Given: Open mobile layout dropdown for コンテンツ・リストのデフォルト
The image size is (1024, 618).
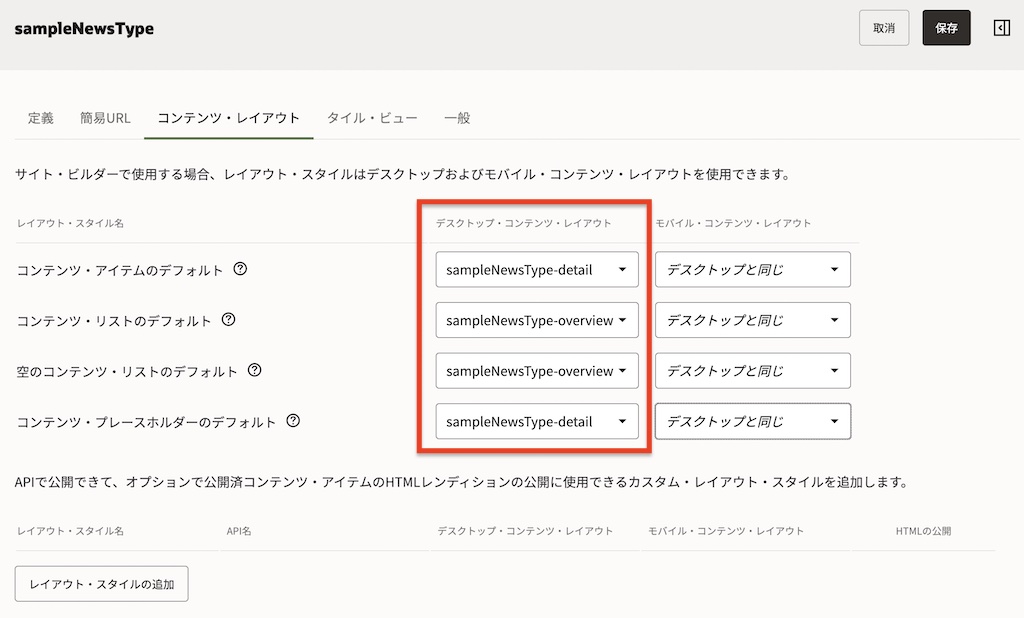Looking at the screenshot, I should [752, 320].
